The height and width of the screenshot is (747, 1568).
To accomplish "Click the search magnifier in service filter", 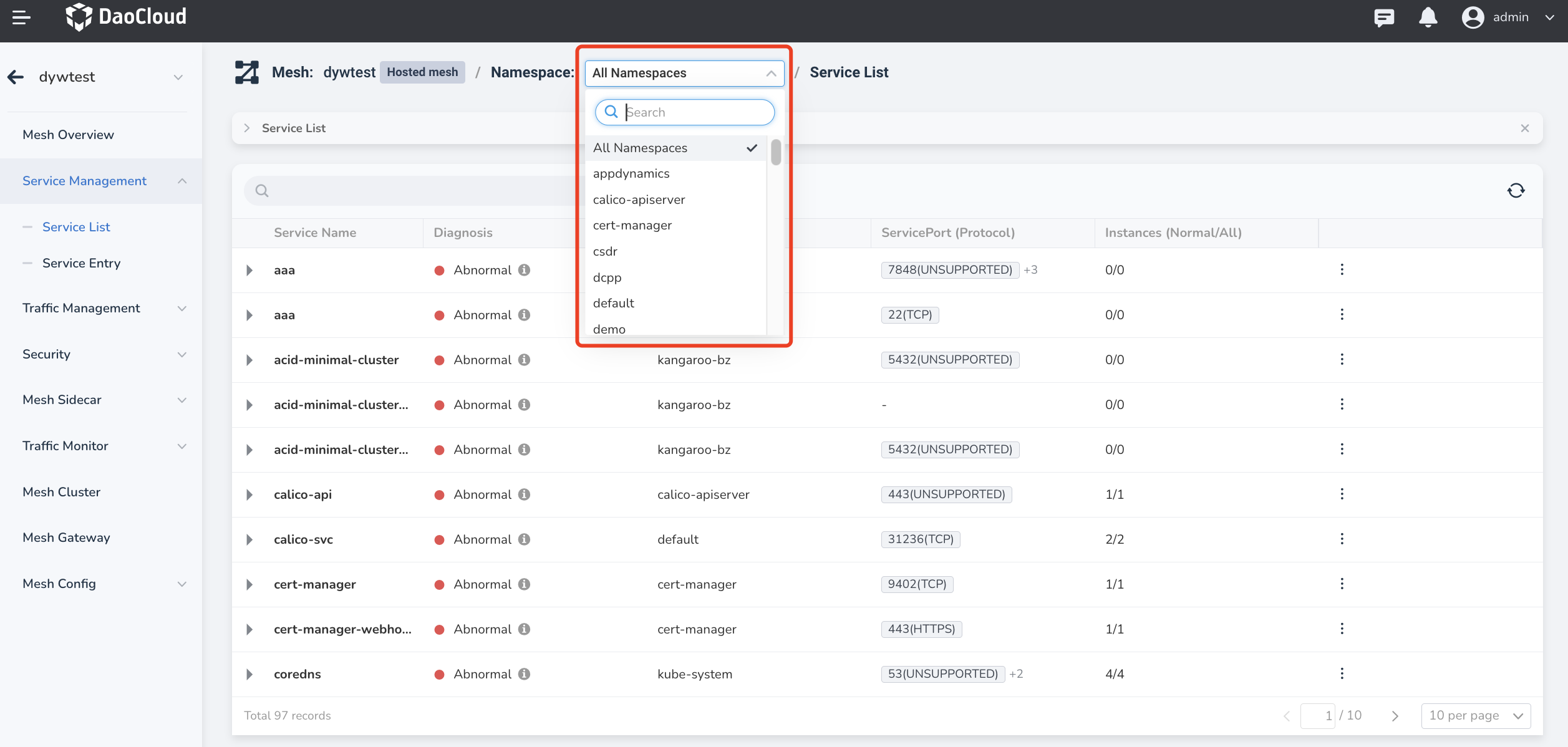I will point(262,191).
